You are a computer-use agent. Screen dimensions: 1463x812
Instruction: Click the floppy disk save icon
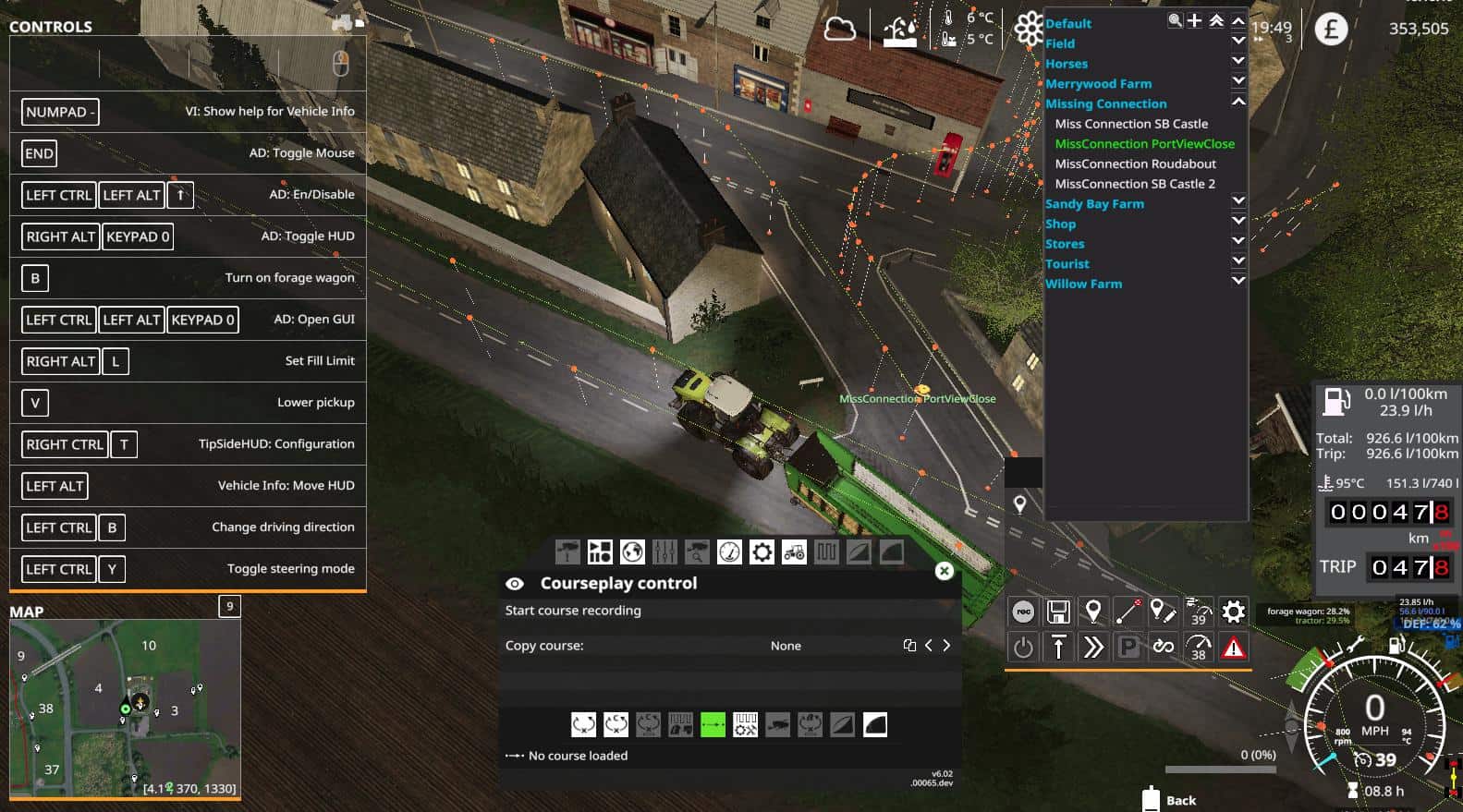point(1058,612)
